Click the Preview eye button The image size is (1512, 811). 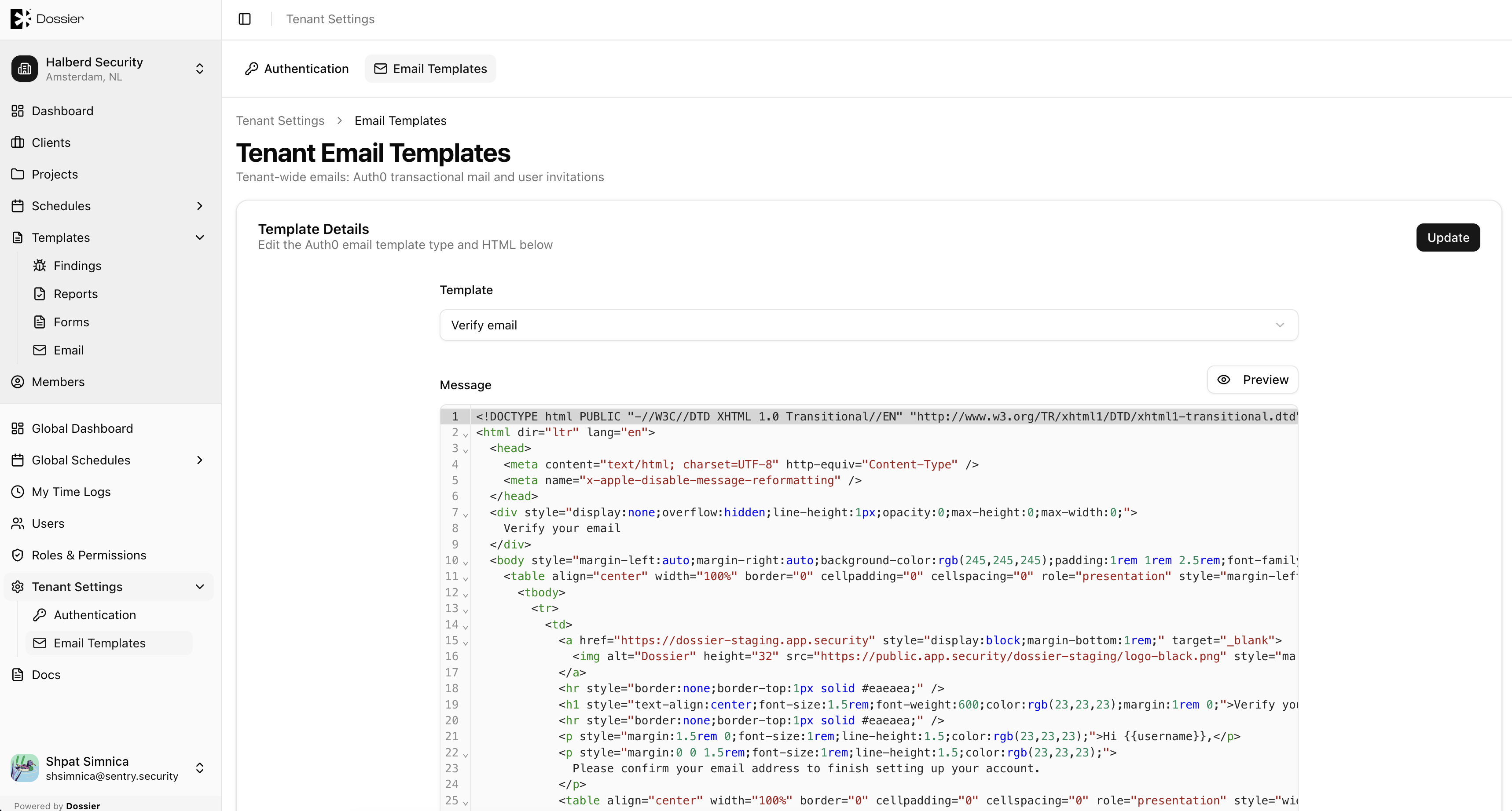click(1252, 379)
